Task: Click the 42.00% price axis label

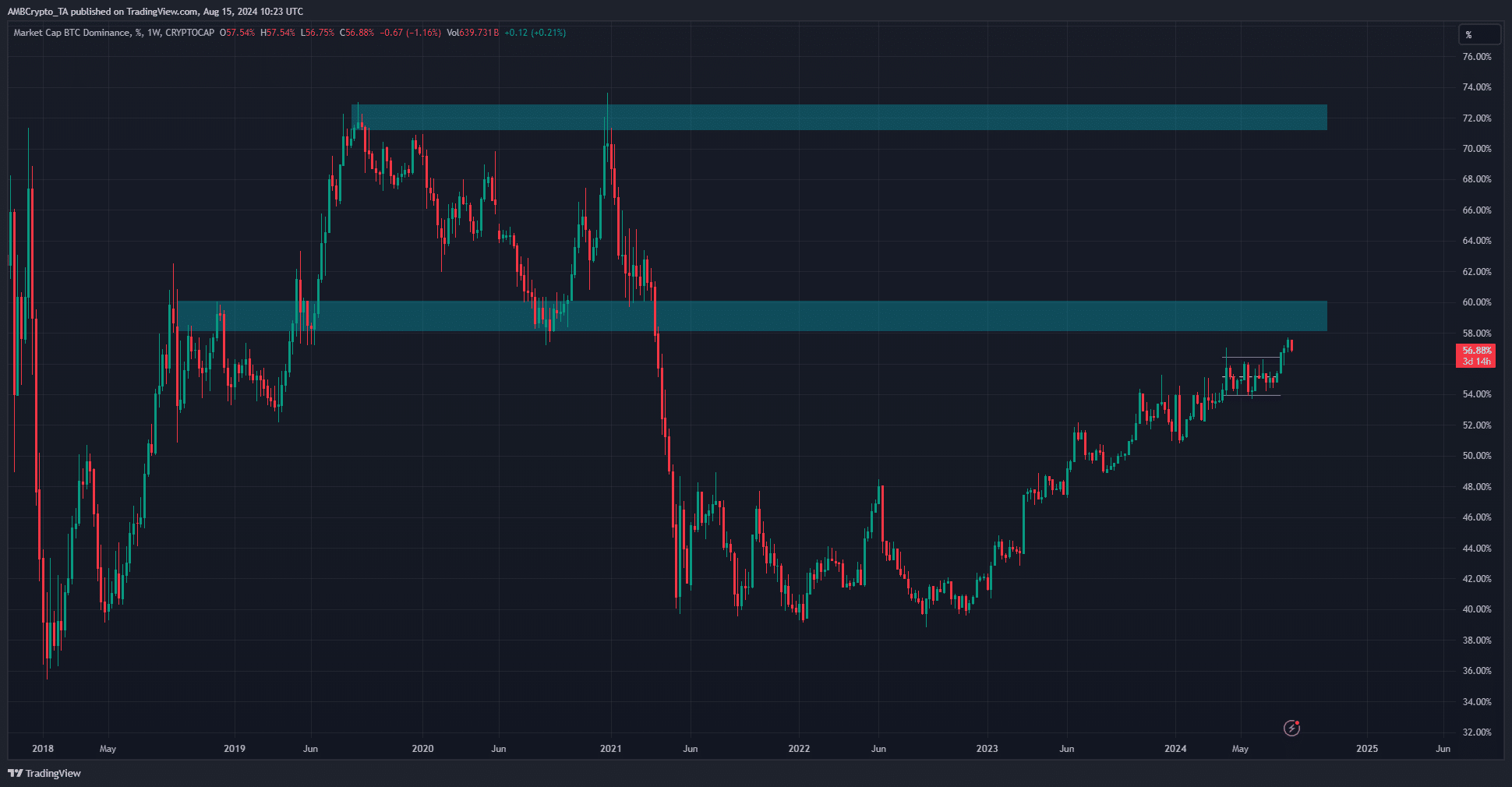Action: tap(1477, 579)
